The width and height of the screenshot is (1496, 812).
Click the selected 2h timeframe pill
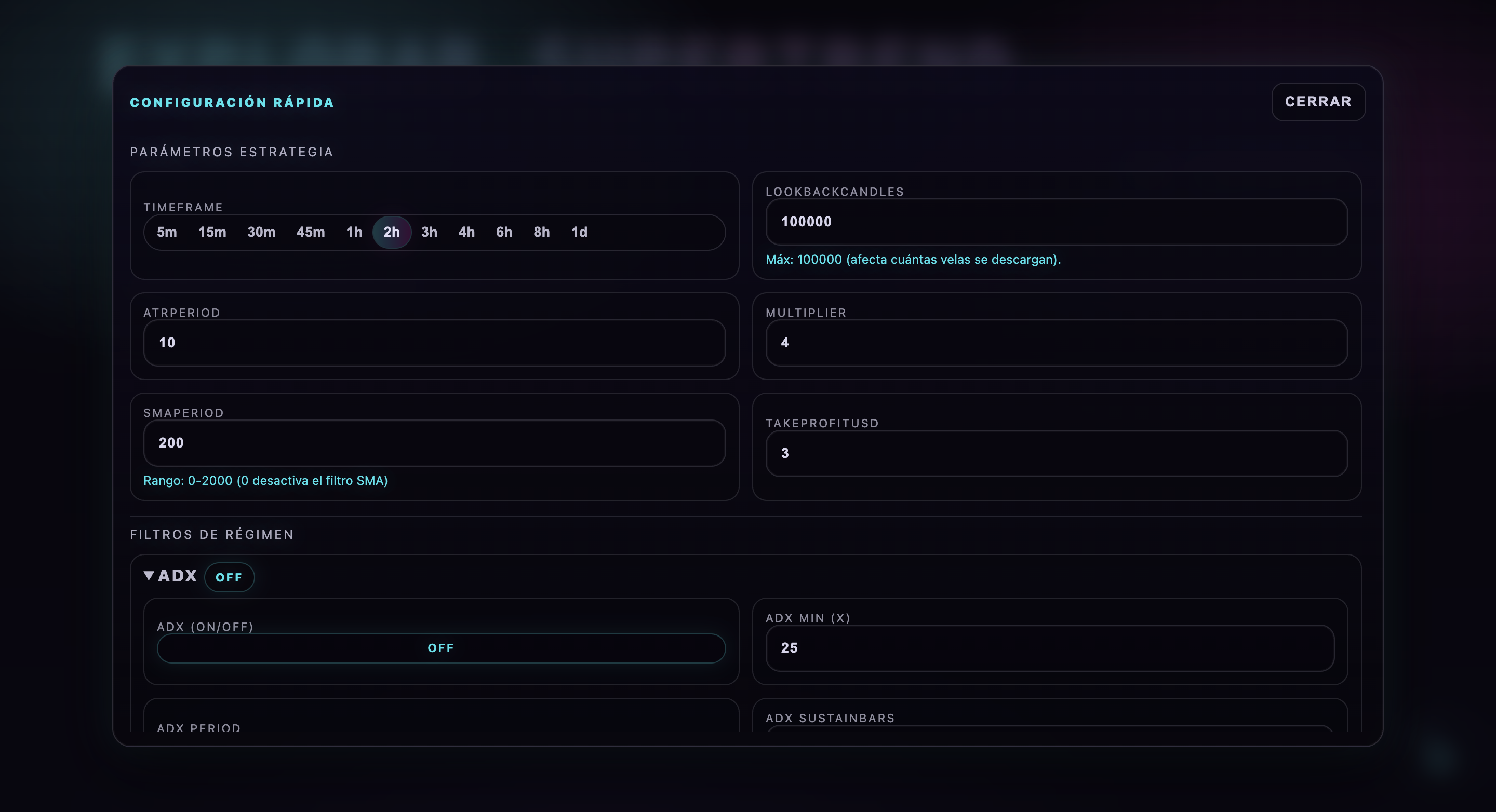pos(392,232)
